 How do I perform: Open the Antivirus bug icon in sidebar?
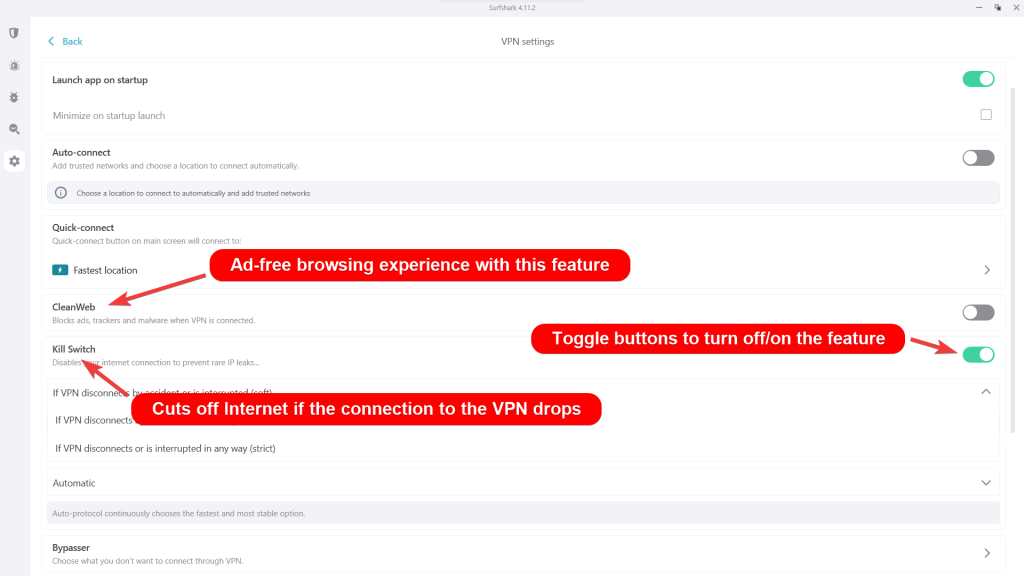(x=14, y=97)
